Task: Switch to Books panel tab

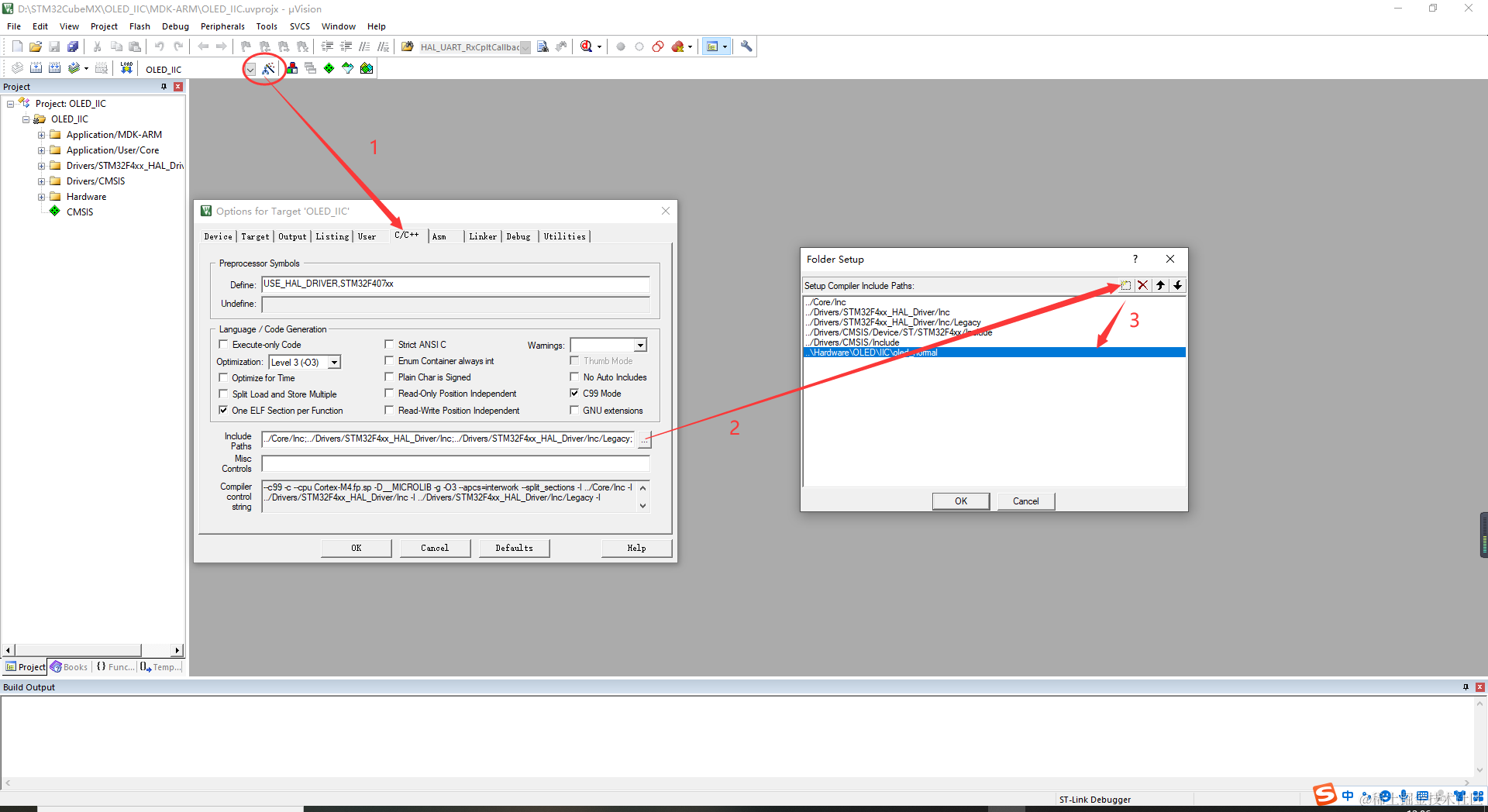Action: click(69, 667)
